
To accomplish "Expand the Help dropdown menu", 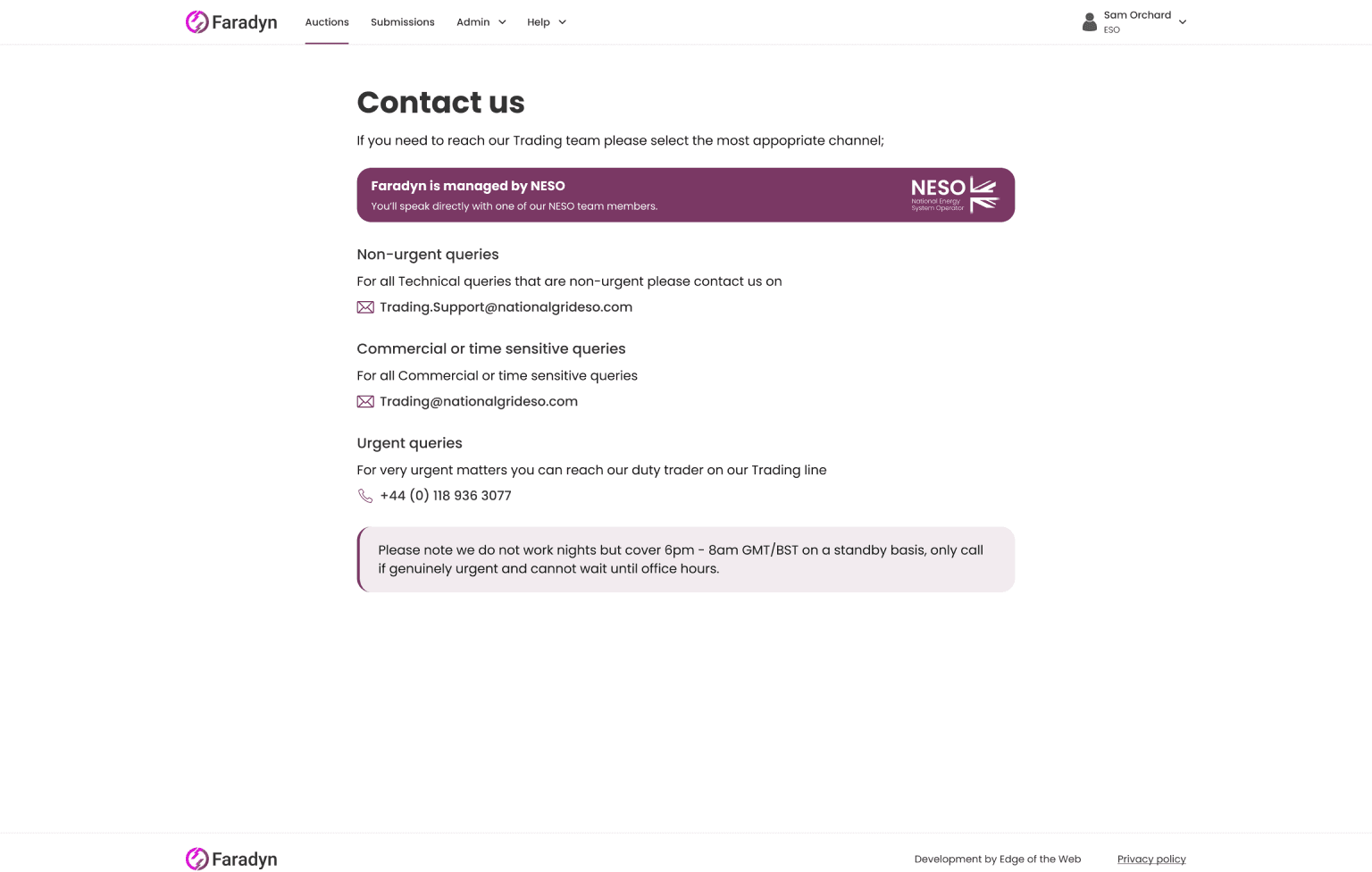I will pos(546,22).
